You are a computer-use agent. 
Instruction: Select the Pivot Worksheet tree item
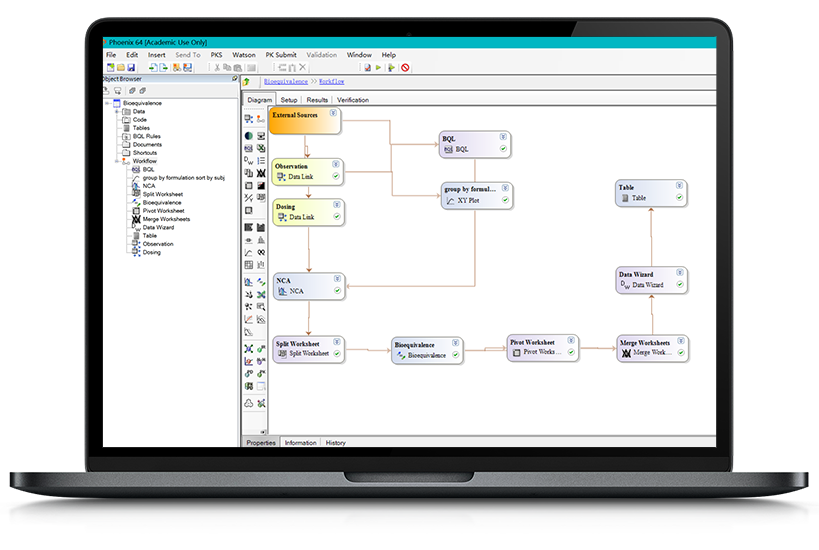pos(163,211)
